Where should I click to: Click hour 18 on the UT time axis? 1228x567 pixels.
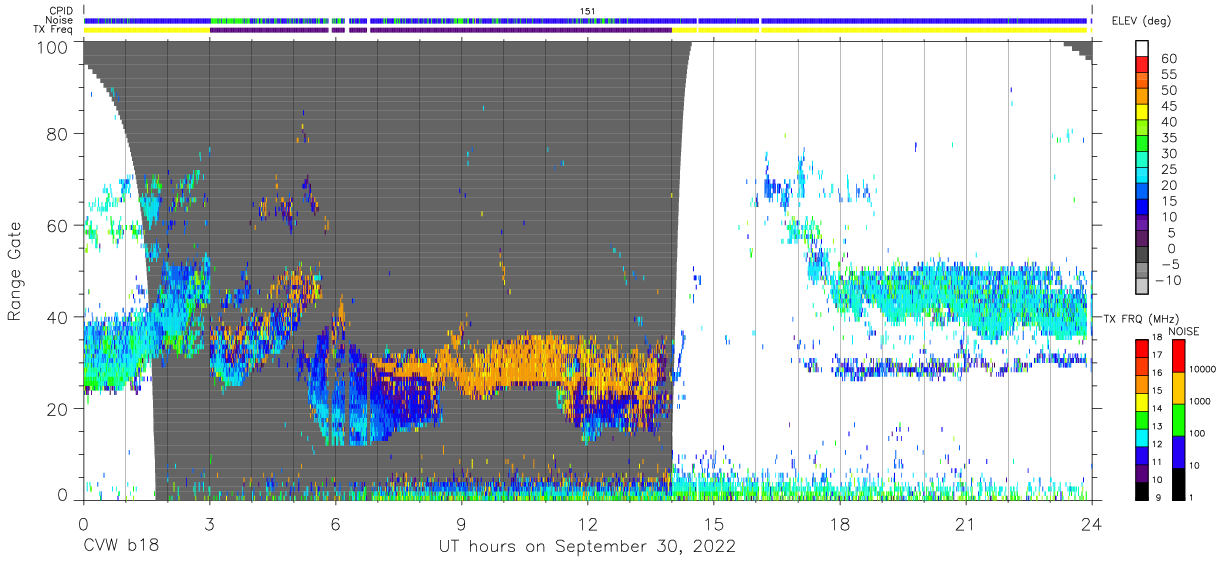tap(840, 524)
